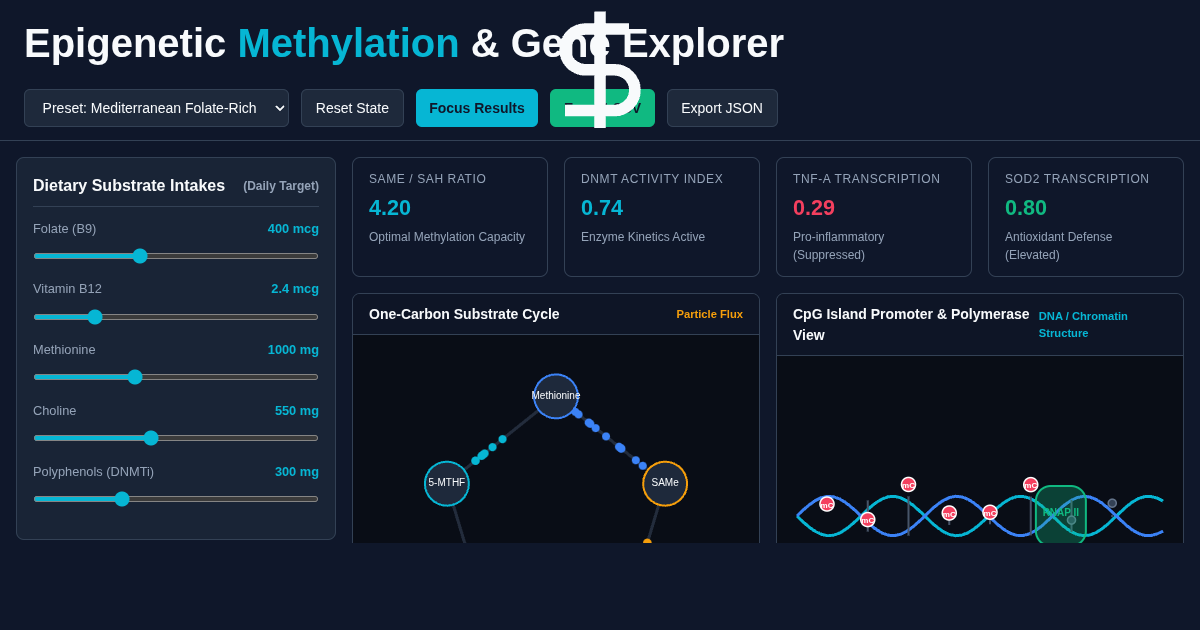
Task: Click the Polyphenols value '300 mg'
Action: [x=297, y=472]
